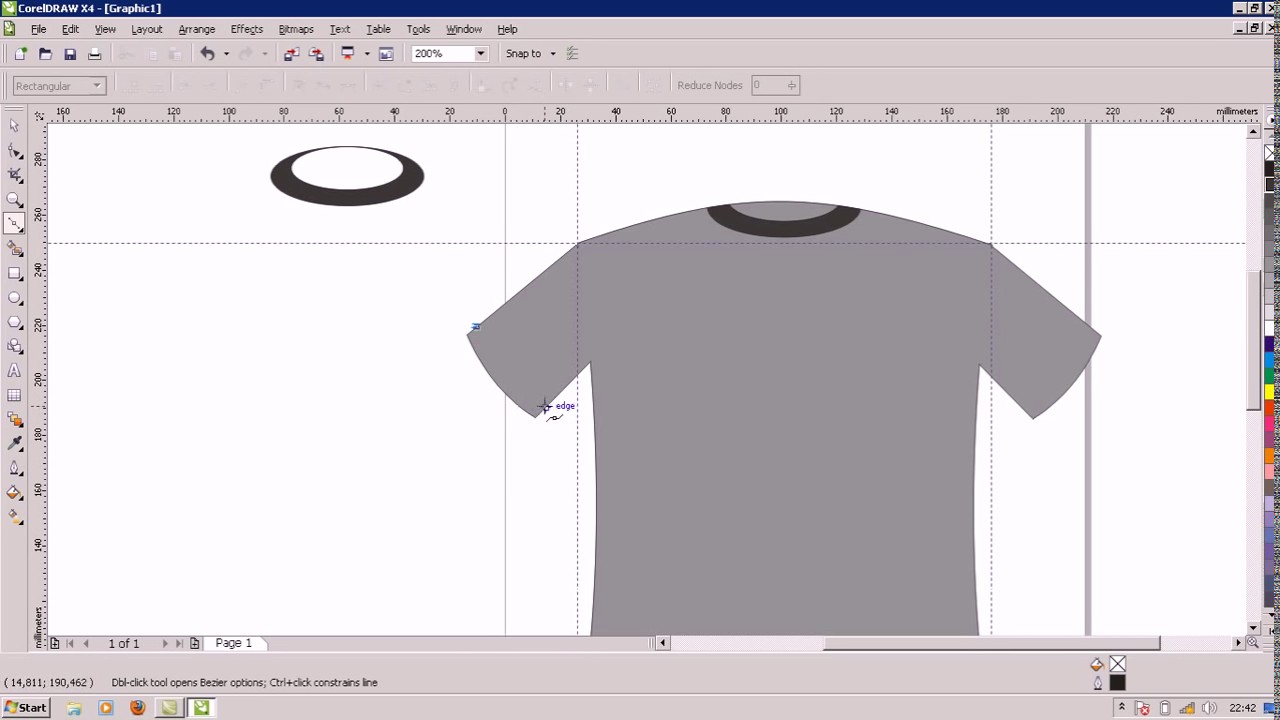The height and width of the screenshot is (720, 1280).
Task: Select the Zoom tool in the toolbox
Action: tap(15, 199)
